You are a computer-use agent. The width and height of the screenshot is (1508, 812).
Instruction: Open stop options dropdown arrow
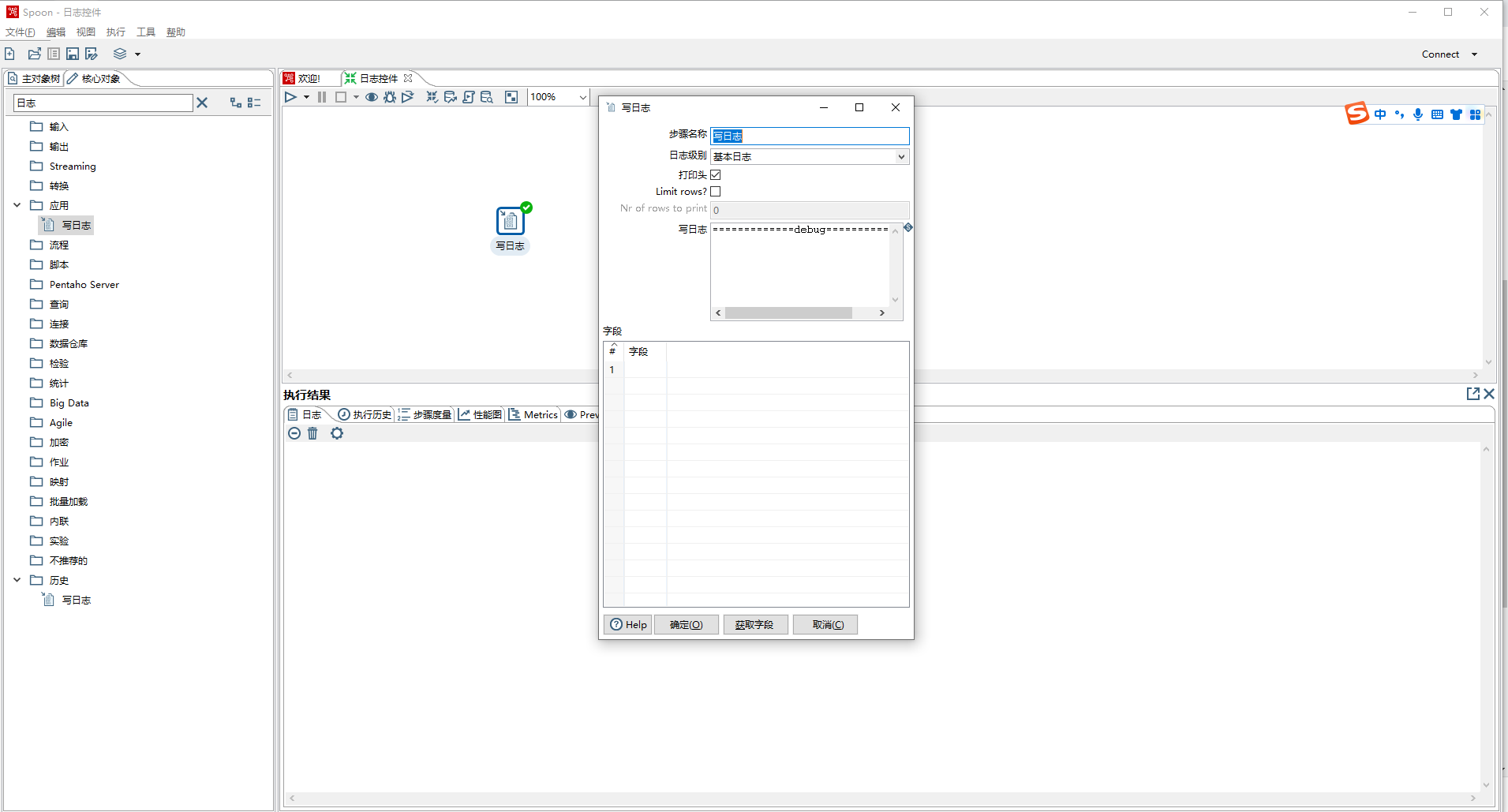[356, 97]
